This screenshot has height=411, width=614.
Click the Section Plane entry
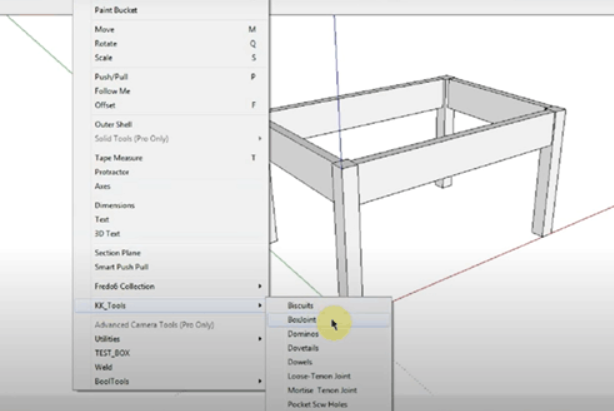(x=116, y=253)
